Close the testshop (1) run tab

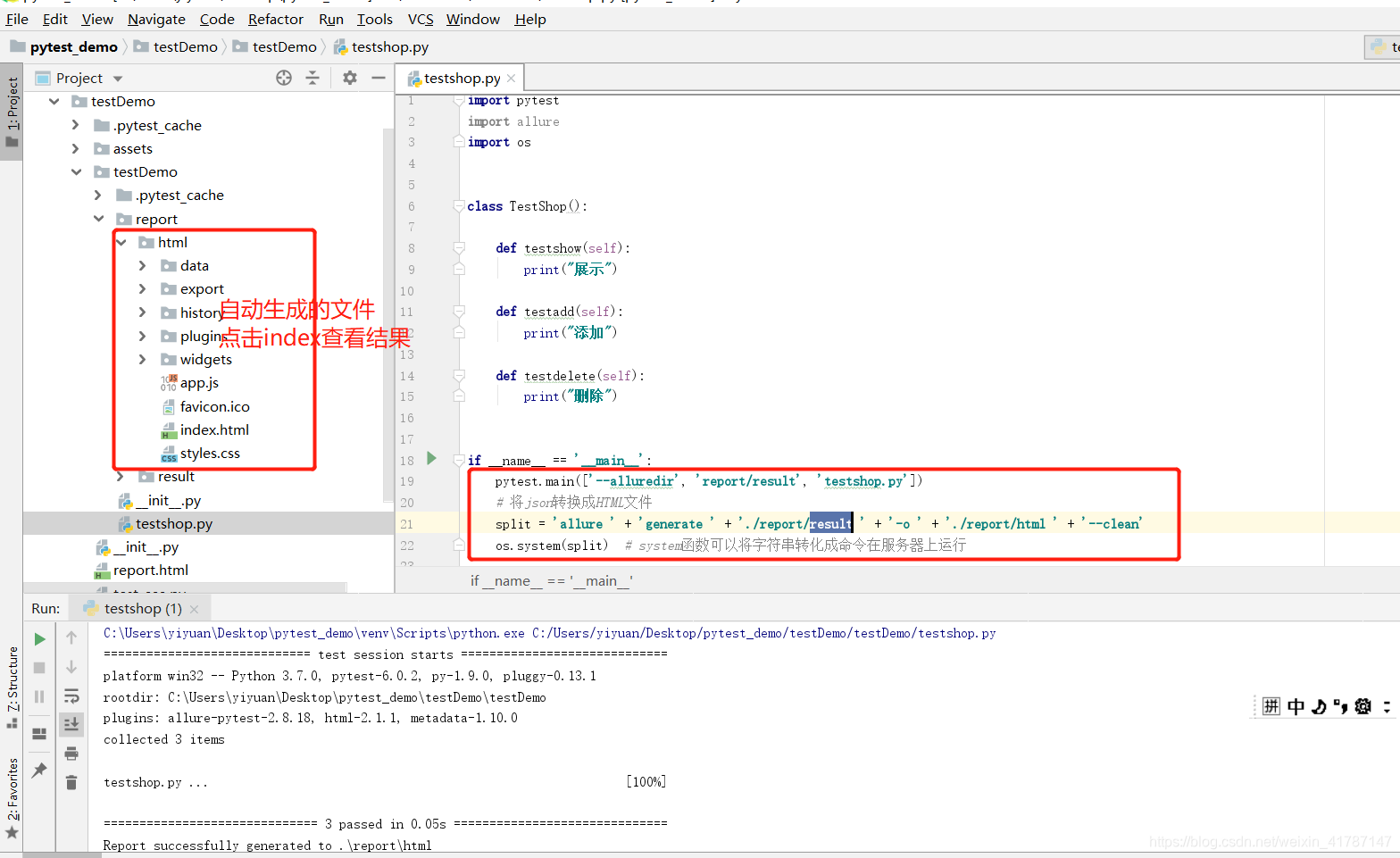pyautogui.click(x=194, y=609)
